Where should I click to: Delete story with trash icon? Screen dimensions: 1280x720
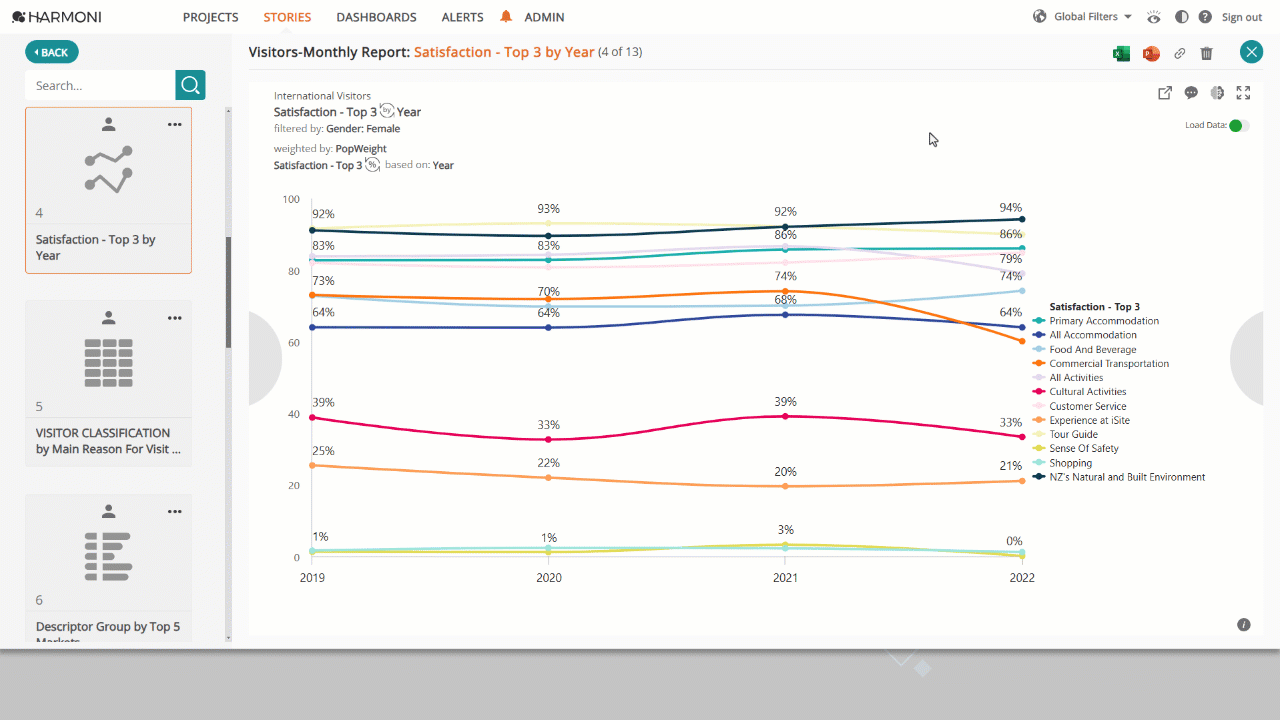[x=1207, y=54]
